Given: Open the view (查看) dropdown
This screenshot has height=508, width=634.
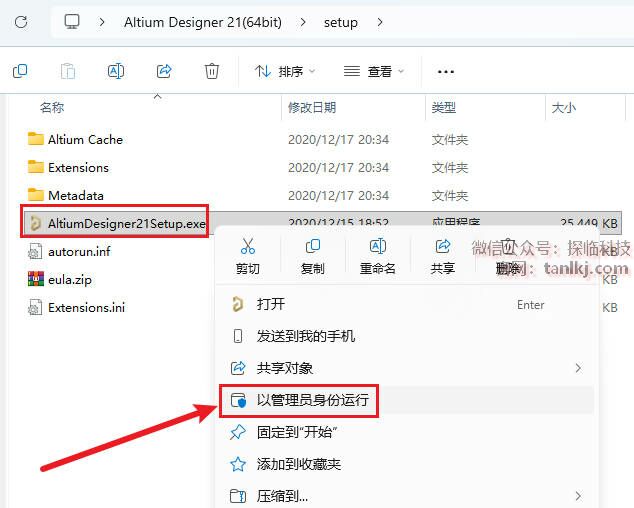Looking at the screenshot, I should [x=374, y=72].
